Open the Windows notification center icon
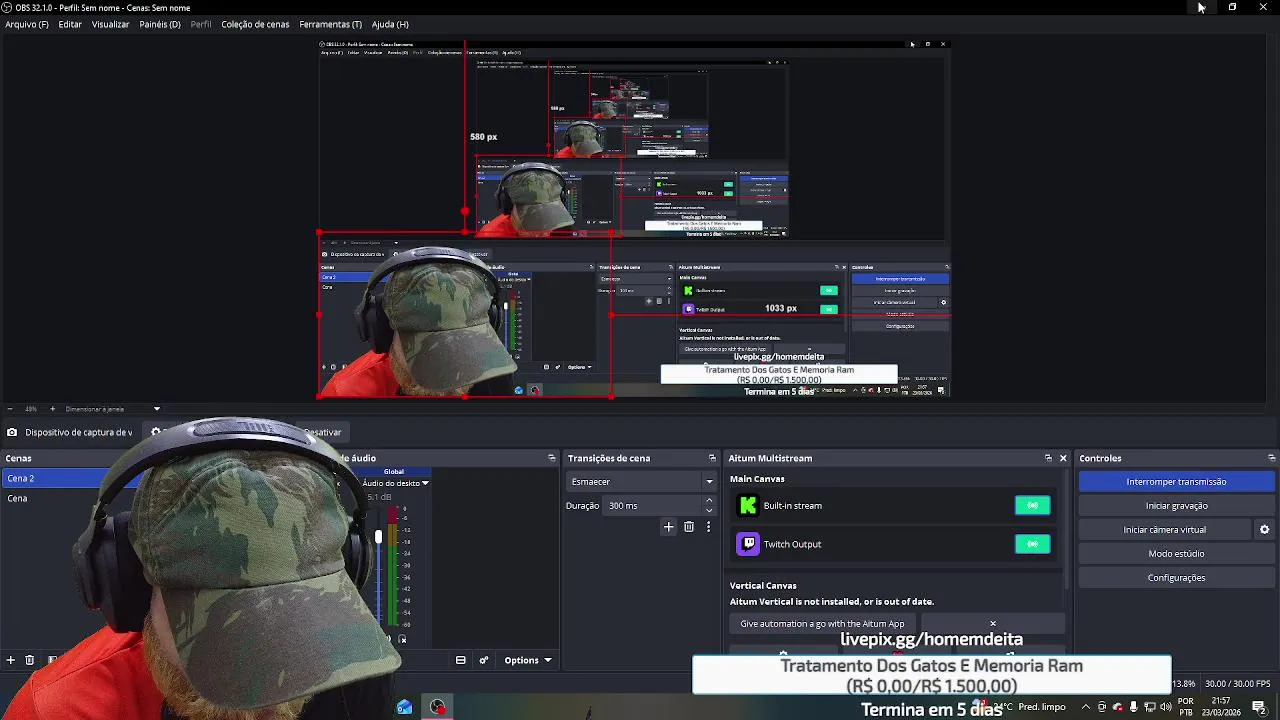The image size is (1280, 720). [x=1259, y=707]
